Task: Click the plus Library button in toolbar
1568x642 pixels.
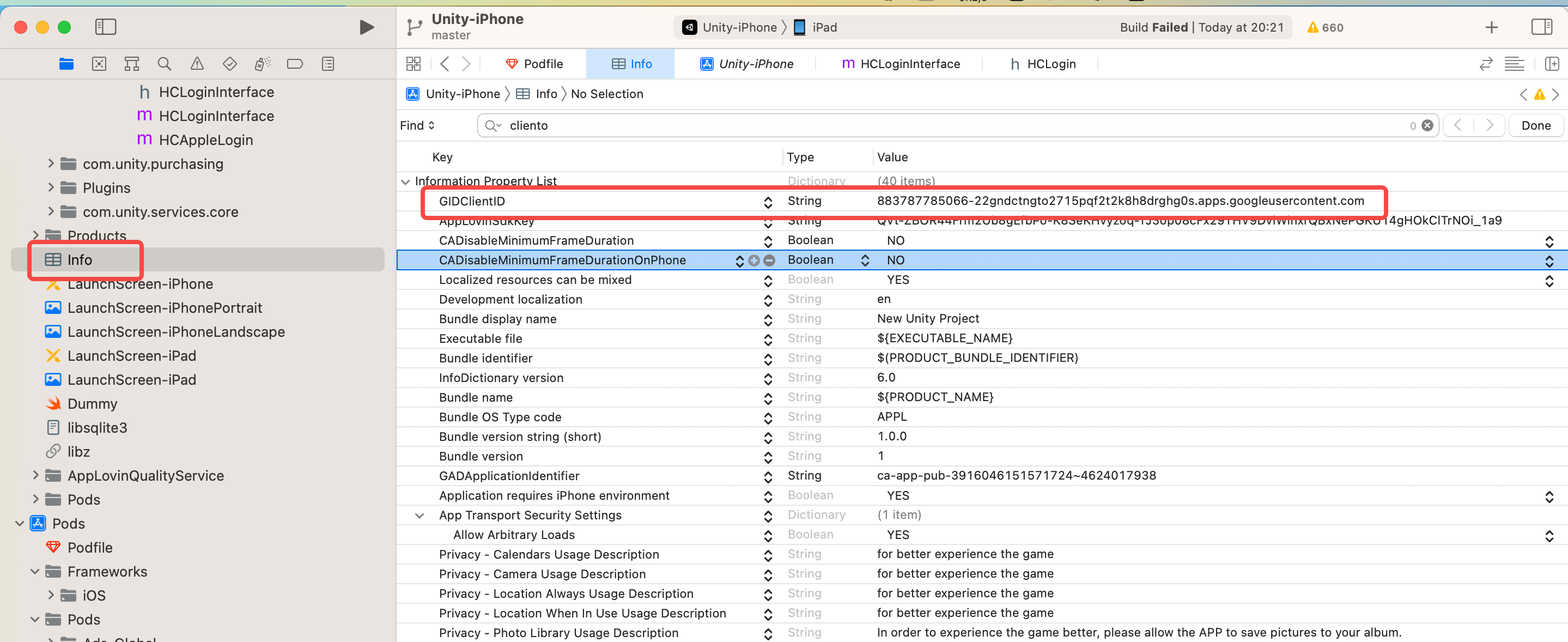Action: click(x=1491, y=27)
